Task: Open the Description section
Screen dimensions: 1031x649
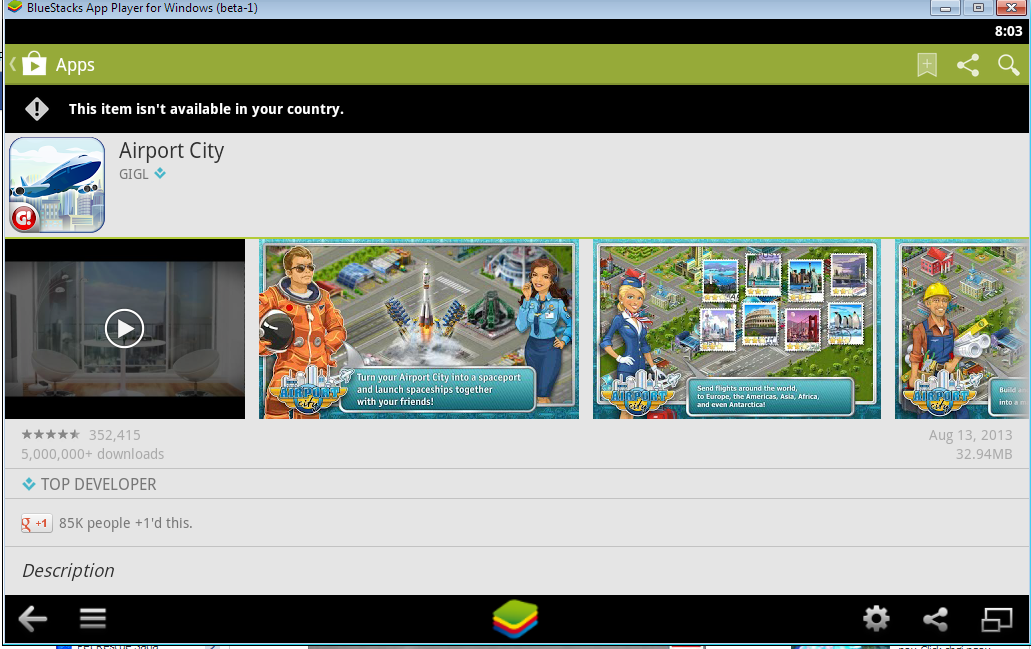Action: pos(68,570)
